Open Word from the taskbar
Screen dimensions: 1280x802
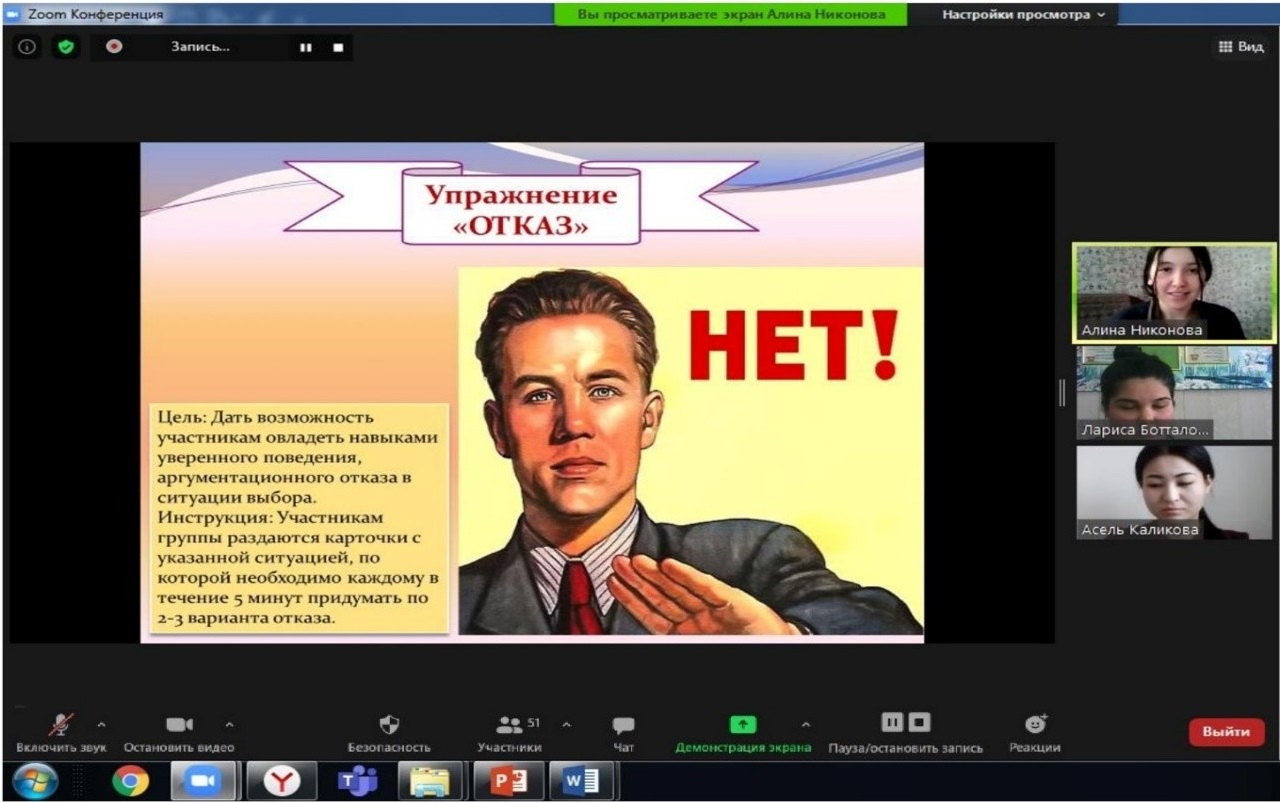click(582, 781)
